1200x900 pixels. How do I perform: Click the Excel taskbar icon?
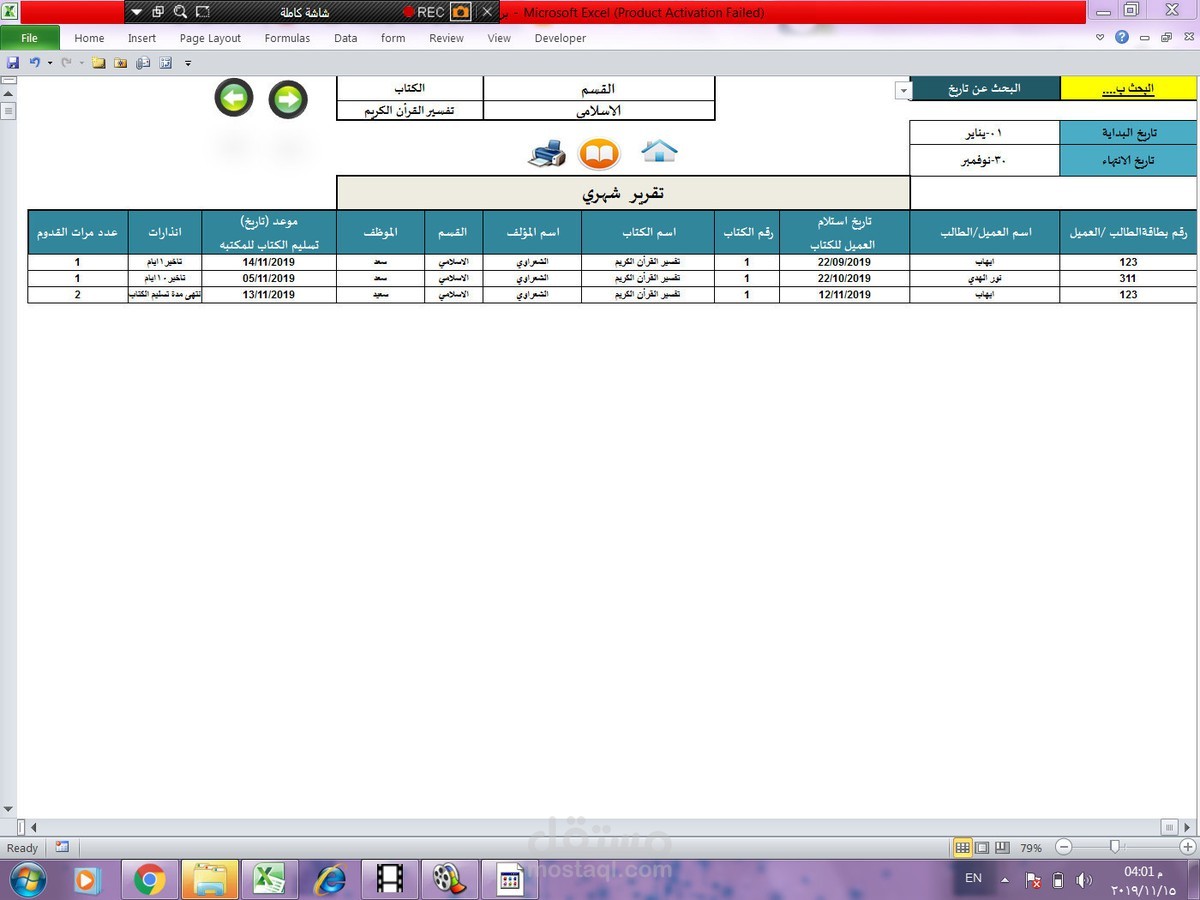point(270,879)
